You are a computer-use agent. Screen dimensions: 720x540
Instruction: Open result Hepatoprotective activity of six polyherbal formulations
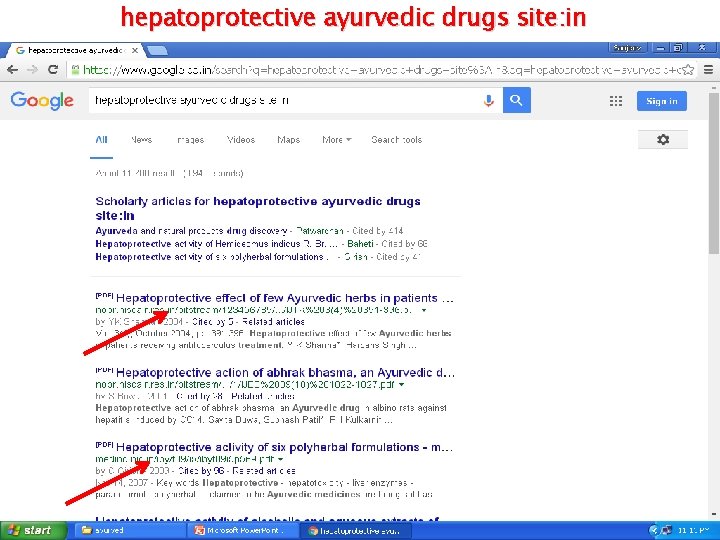284,447
